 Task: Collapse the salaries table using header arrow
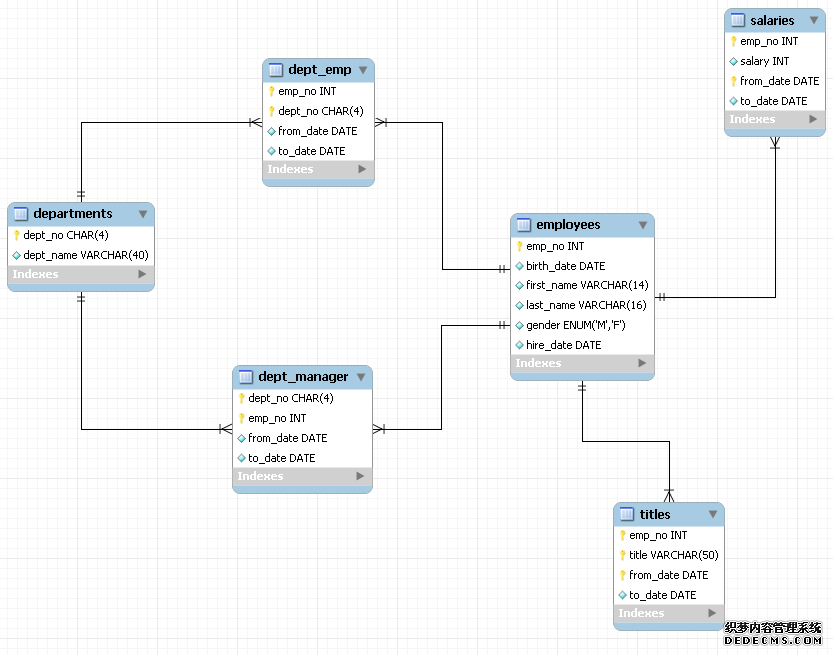click(813, 20)
